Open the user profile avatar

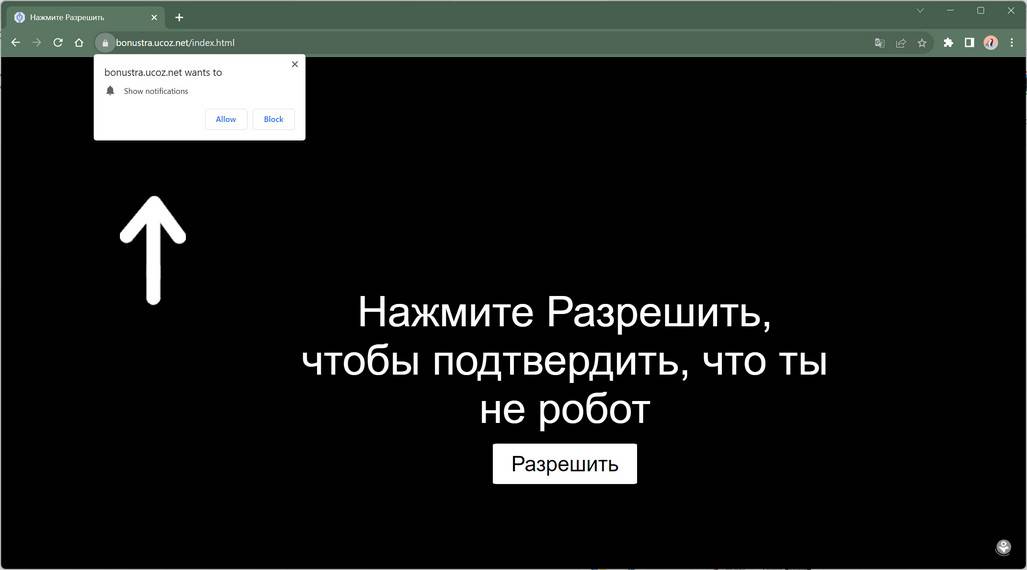(x=990, y=43)
